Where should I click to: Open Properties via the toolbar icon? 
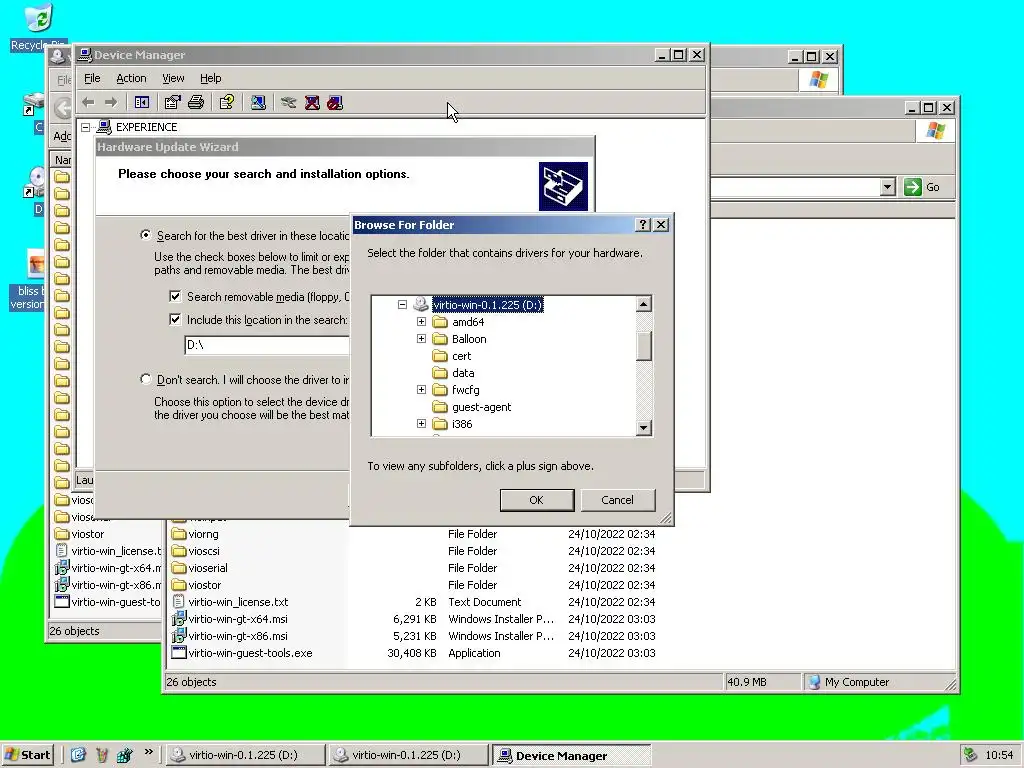172,103
